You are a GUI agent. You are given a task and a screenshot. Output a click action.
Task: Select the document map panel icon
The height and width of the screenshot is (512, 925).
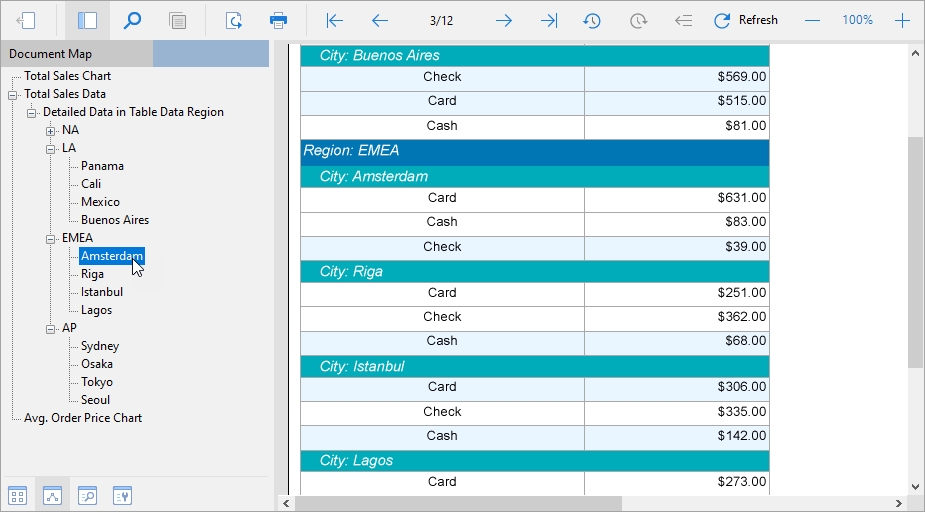click(53, 496)
